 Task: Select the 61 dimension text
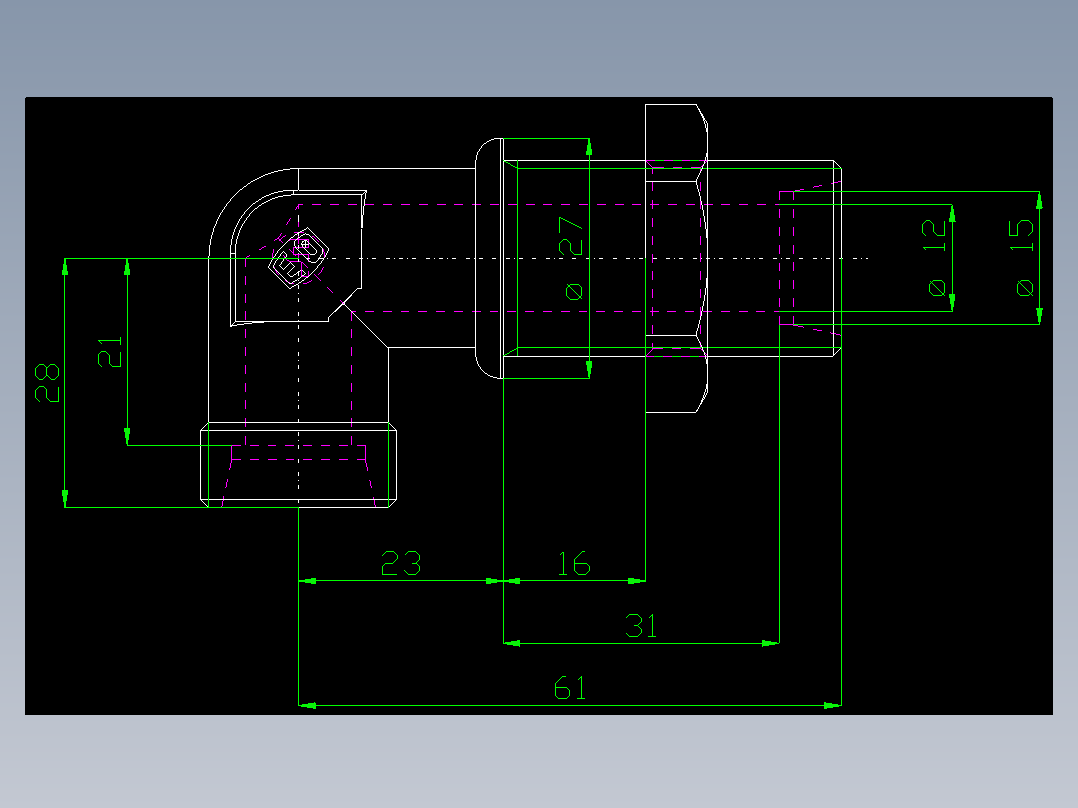tap(570, 686)
